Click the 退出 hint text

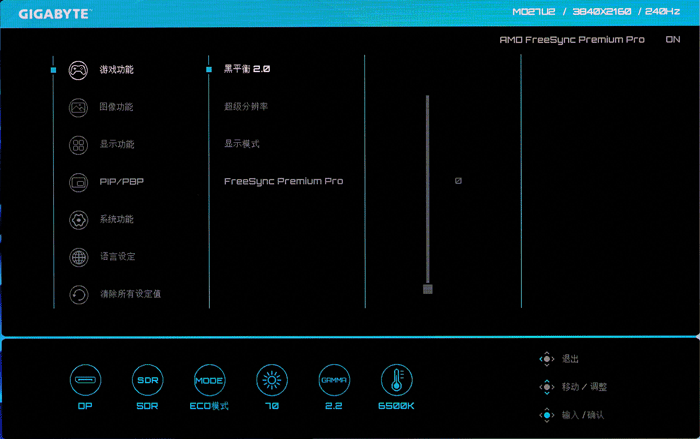click(x=570, y=359)
